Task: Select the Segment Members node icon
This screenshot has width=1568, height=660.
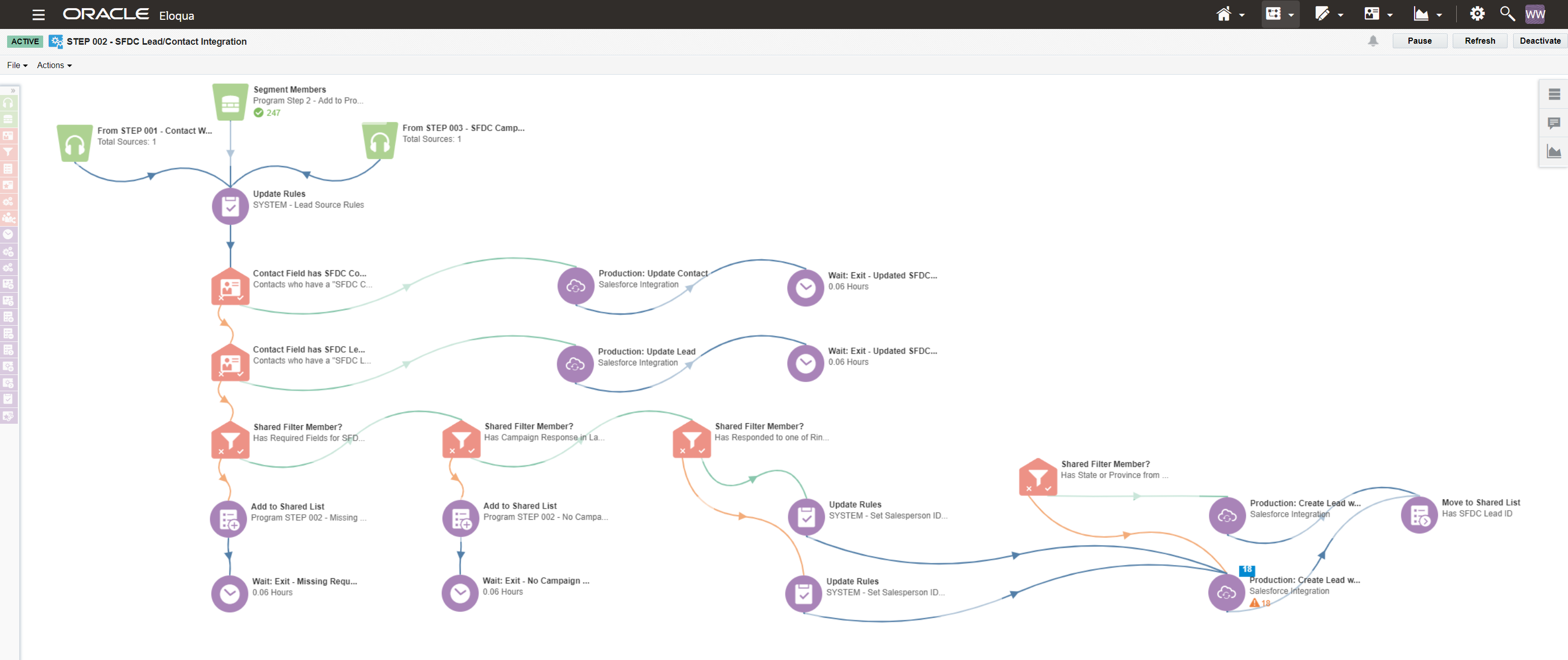Action: pyautogui.click(x=230, y=102)
